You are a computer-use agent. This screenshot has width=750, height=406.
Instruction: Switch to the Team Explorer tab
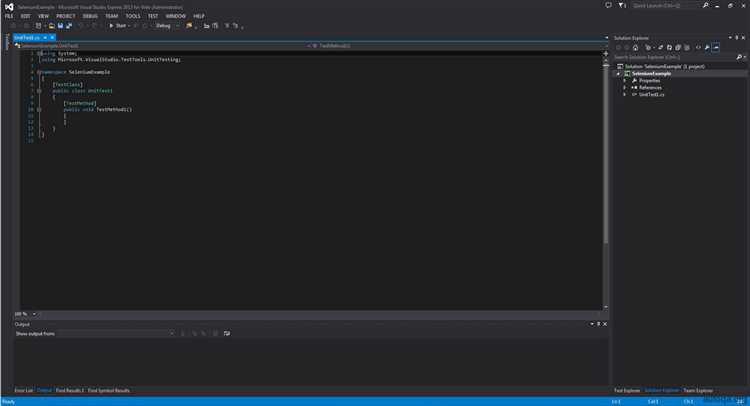click(698, 390)
